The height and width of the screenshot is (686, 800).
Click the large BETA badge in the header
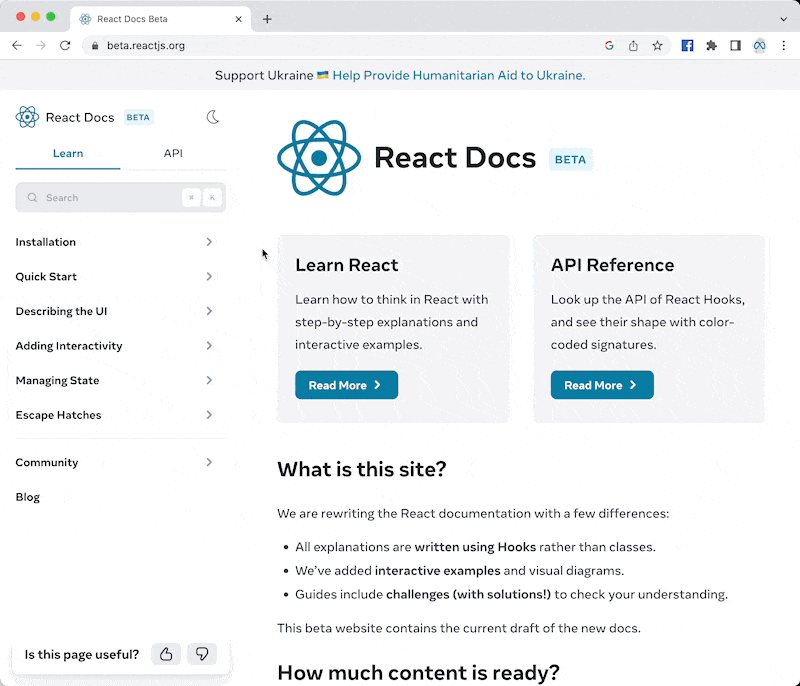(x=570, y=160)
